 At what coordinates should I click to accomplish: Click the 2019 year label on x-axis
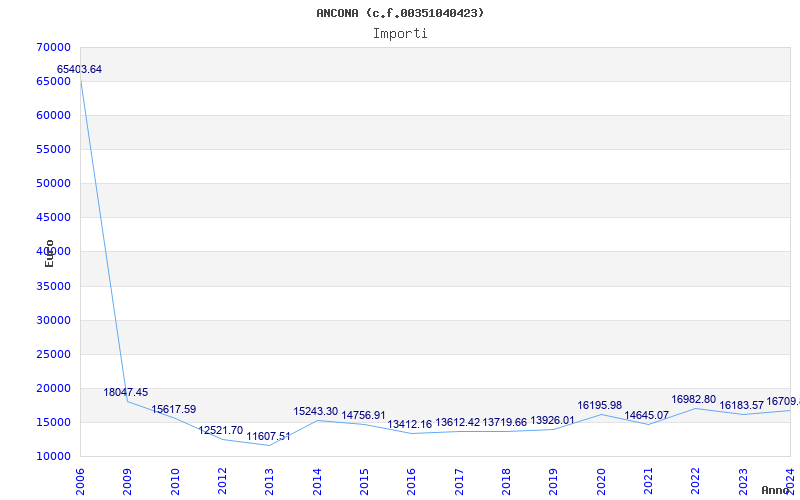point(554,482)
